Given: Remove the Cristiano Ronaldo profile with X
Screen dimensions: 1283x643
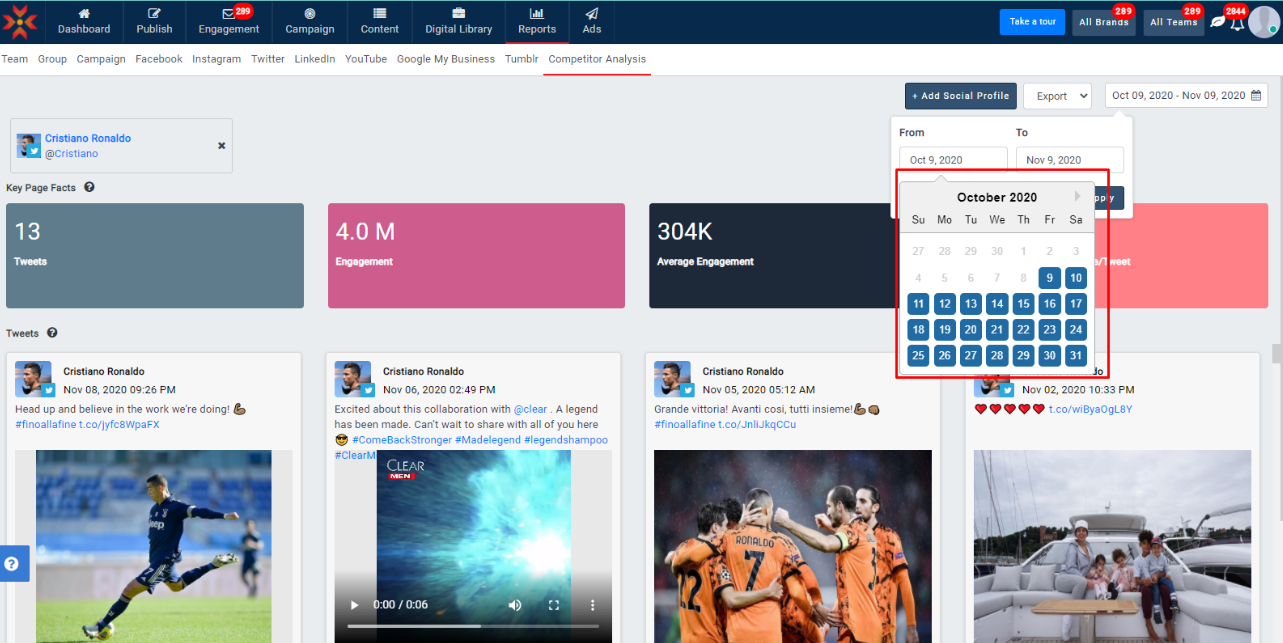Looking at the screenshot, I should click(221, 146).
